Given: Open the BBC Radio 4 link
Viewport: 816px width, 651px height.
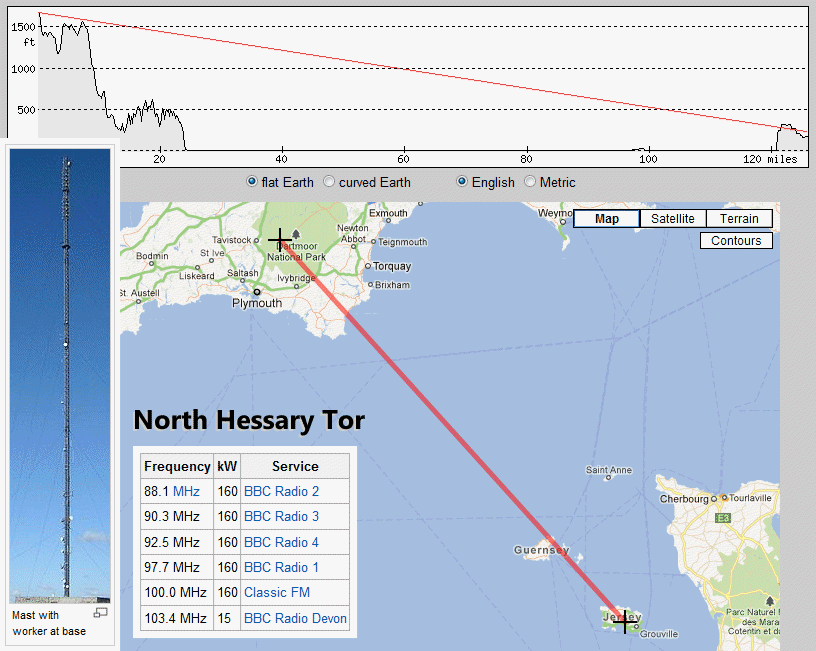Looking at the screenshot, I should click(281, 542).
